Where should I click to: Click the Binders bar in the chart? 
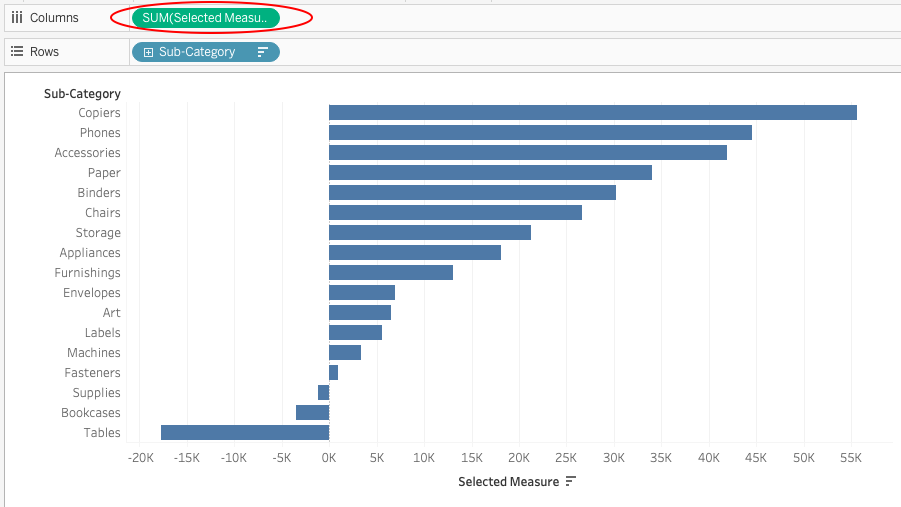pos(472,193)
